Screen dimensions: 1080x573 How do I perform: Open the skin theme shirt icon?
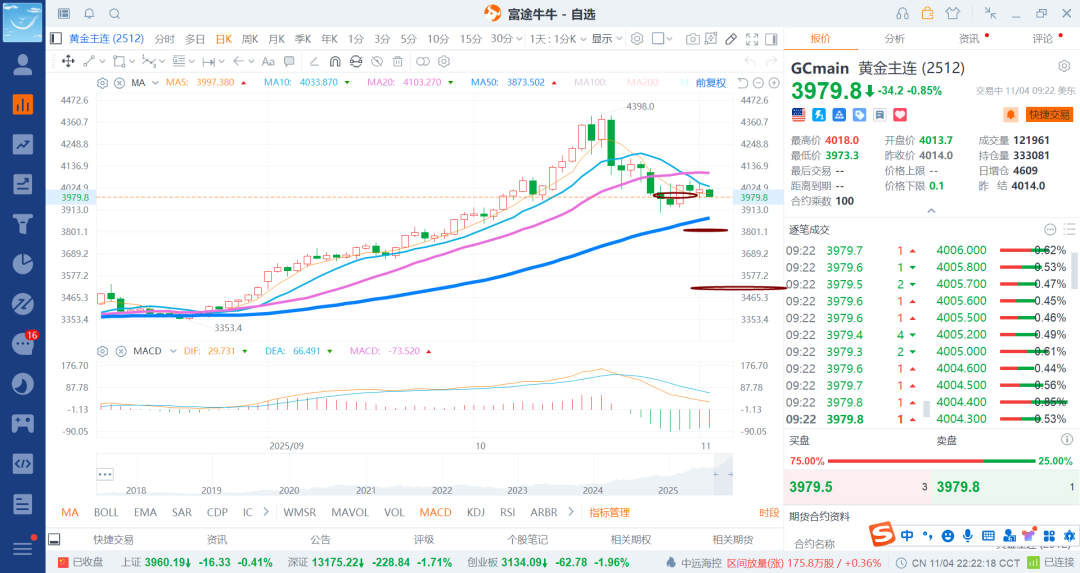pyautogui.click(x=953, y=13)
